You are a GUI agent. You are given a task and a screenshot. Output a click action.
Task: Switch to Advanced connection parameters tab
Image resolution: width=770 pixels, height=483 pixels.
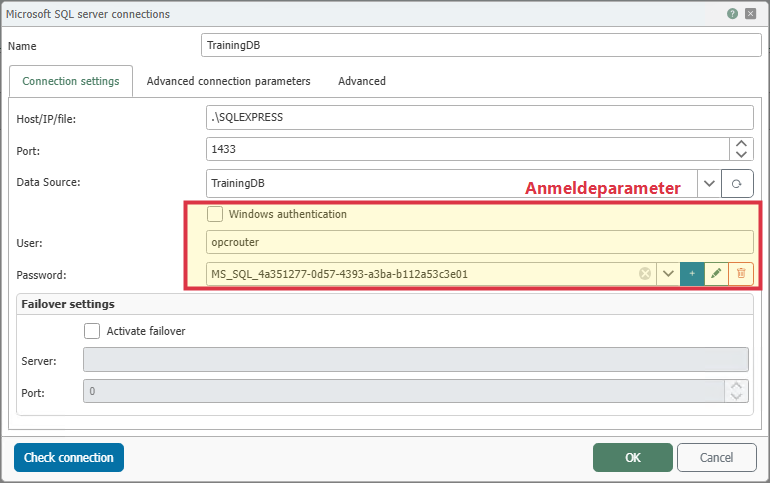[x=228, y=81]
